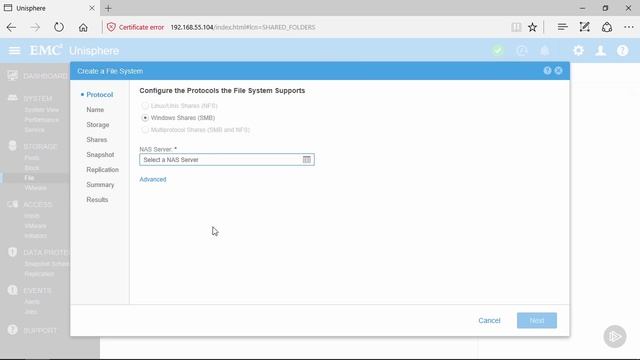Viewport: 640px width, 360px height.
Task: Go to Snapshot step in wizard
Action: [x=100, y=155]
